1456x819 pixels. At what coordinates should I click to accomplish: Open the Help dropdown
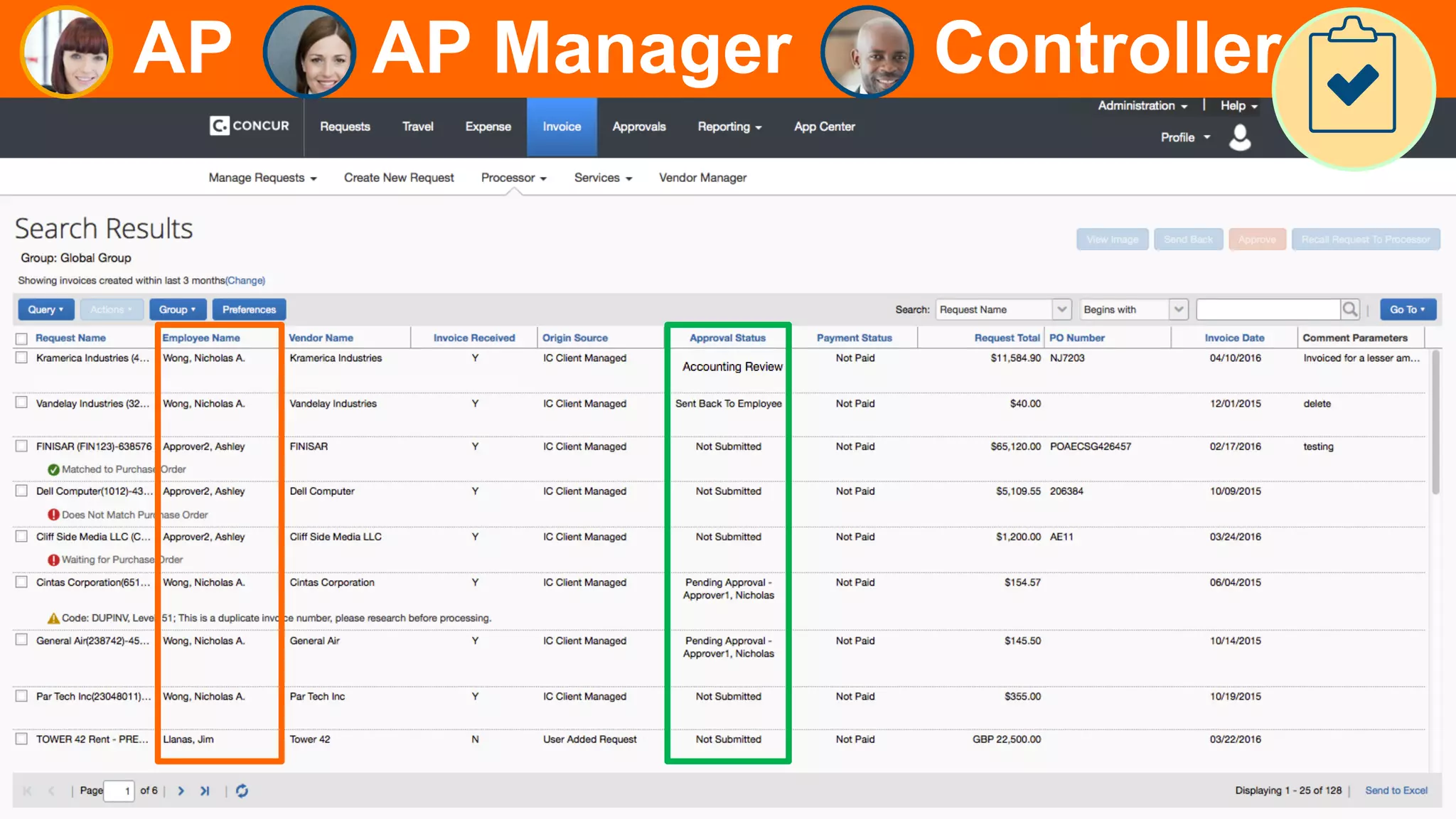[1239, 105]
